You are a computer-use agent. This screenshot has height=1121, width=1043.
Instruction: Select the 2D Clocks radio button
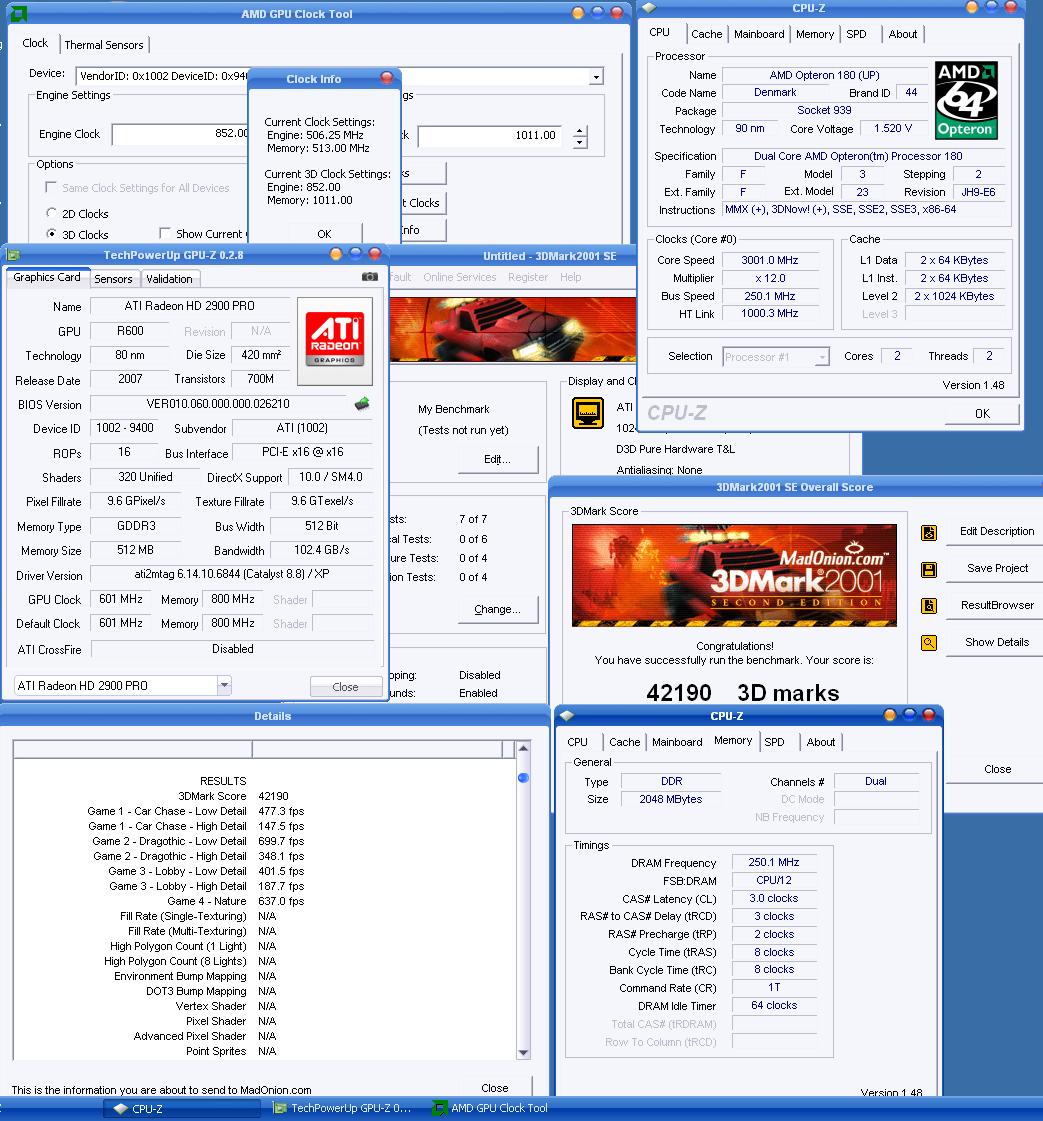pyautogui.click(x=51, y=213)
